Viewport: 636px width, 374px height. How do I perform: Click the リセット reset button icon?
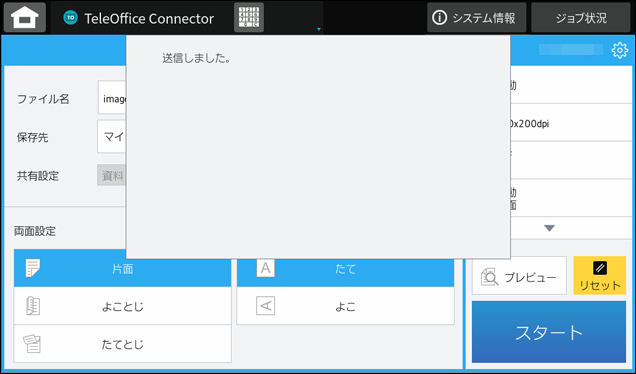pos(599,268)
